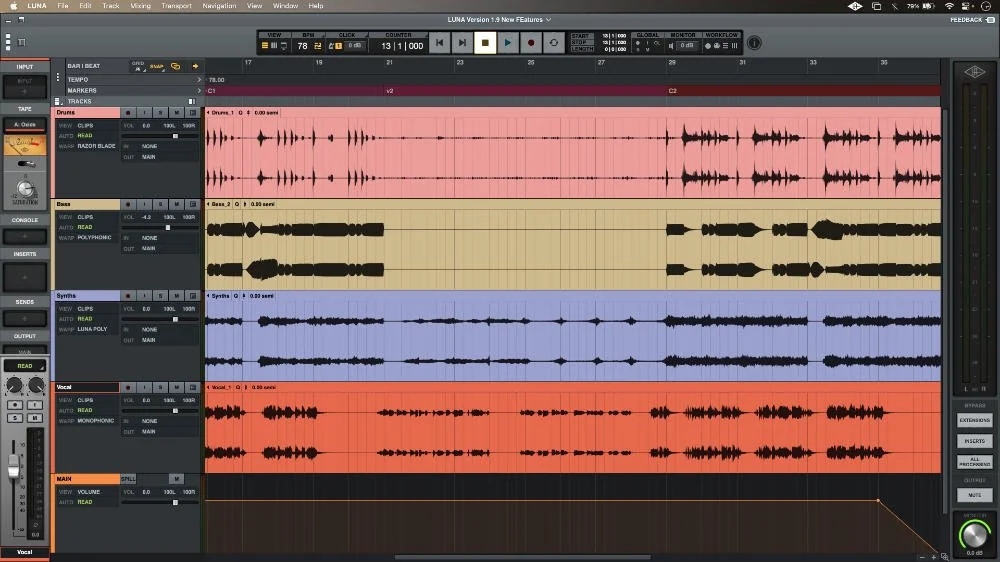Mute the MAIN bus track
This screenshot has height=562, width=1000.
[177, 479]
